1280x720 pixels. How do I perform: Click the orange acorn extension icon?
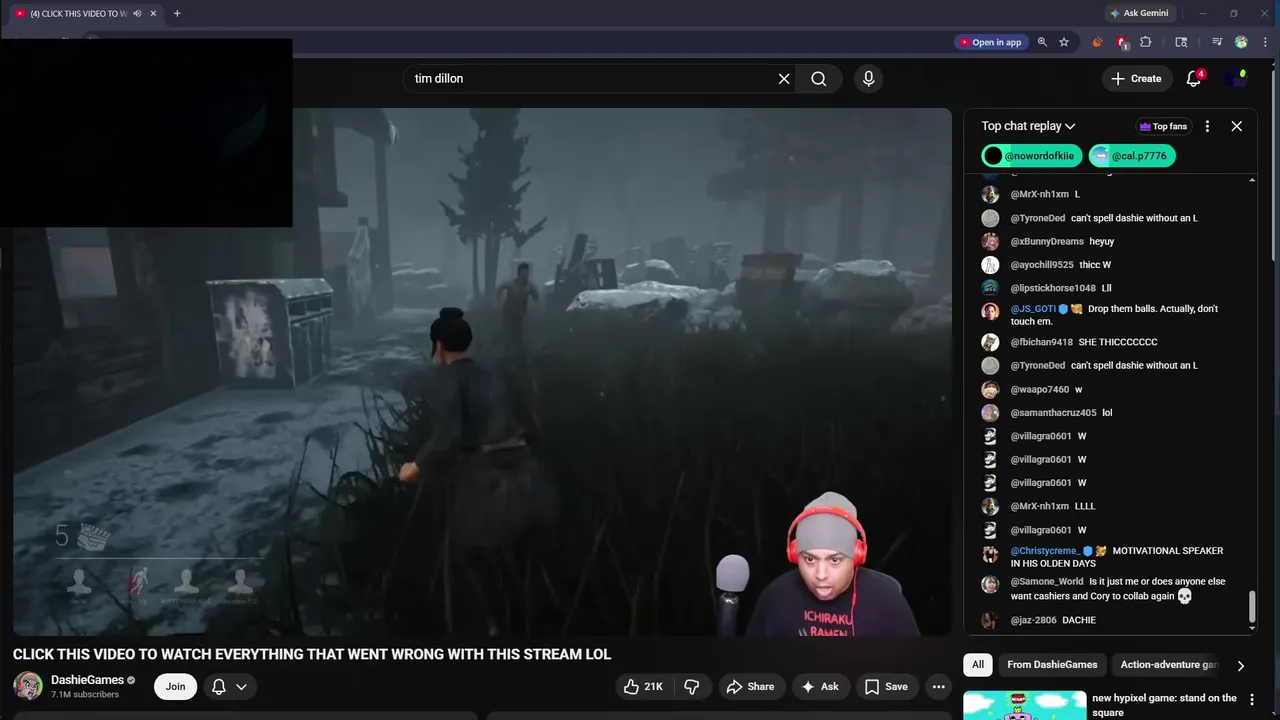click(x=1097, y=42)
